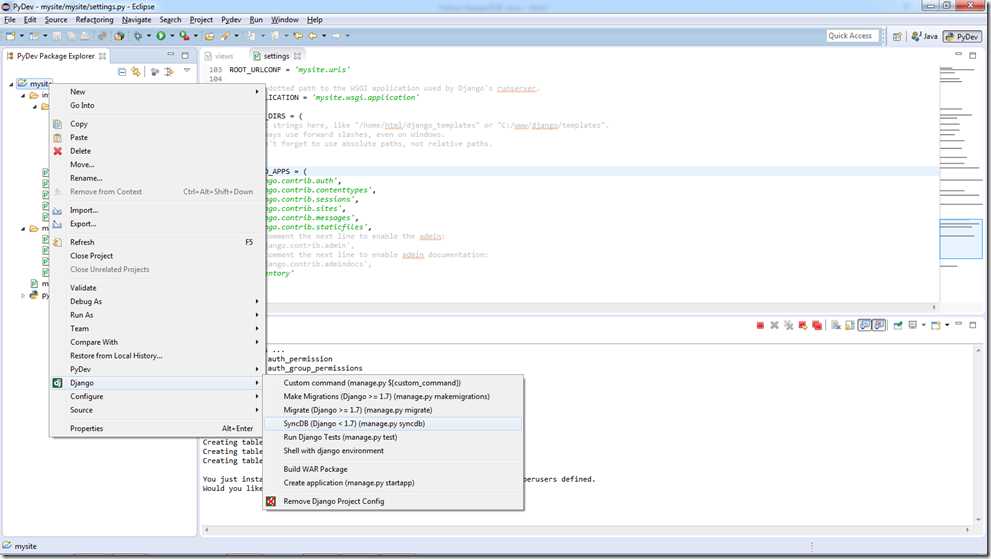Click the red Terminate console button

click(760, 325)
